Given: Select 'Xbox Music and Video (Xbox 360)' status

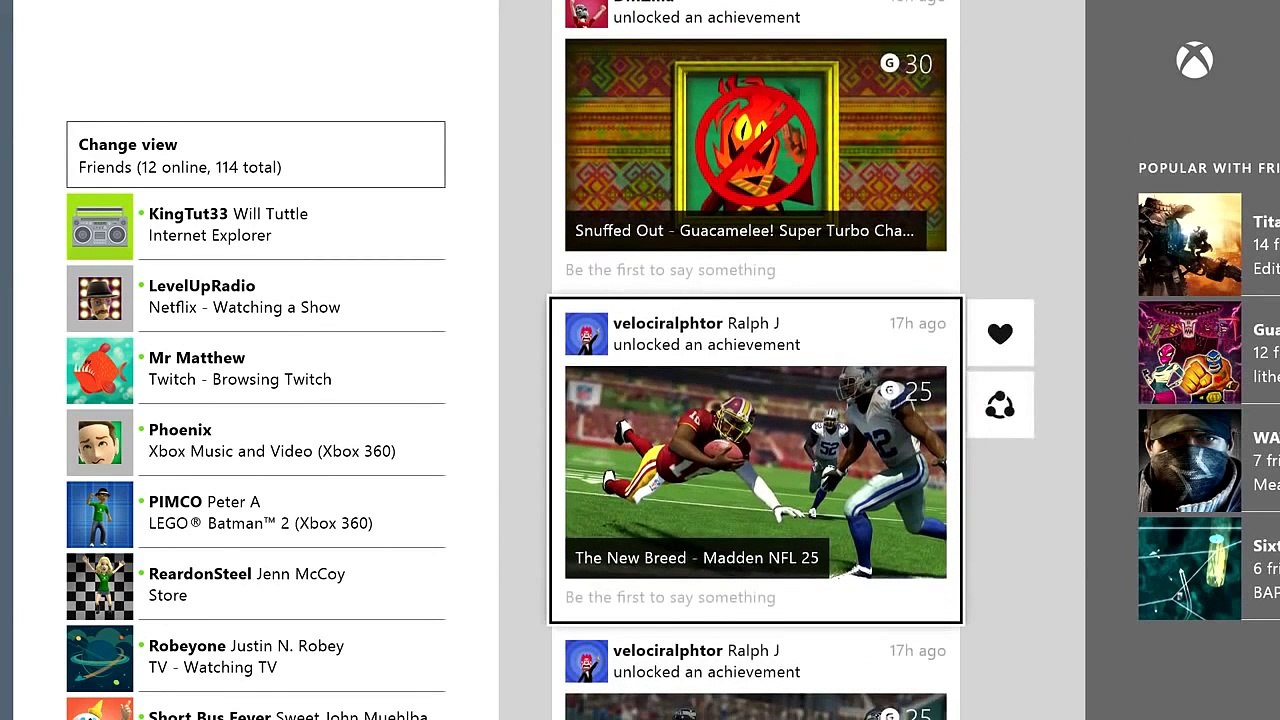Looking at the screenshot, I should [272, 452].
